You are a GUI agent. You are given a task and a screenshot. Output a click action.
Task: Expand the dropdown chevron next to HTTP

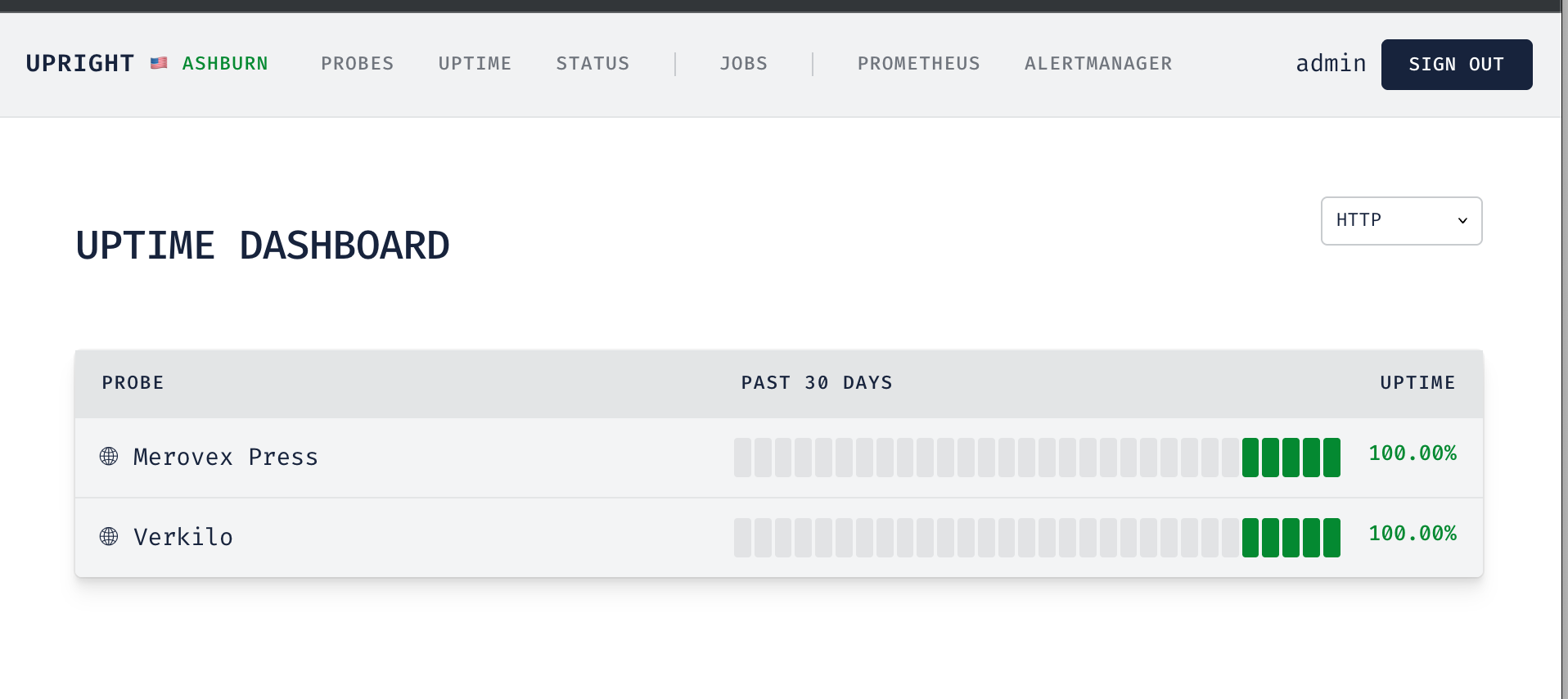(1463, 221)
